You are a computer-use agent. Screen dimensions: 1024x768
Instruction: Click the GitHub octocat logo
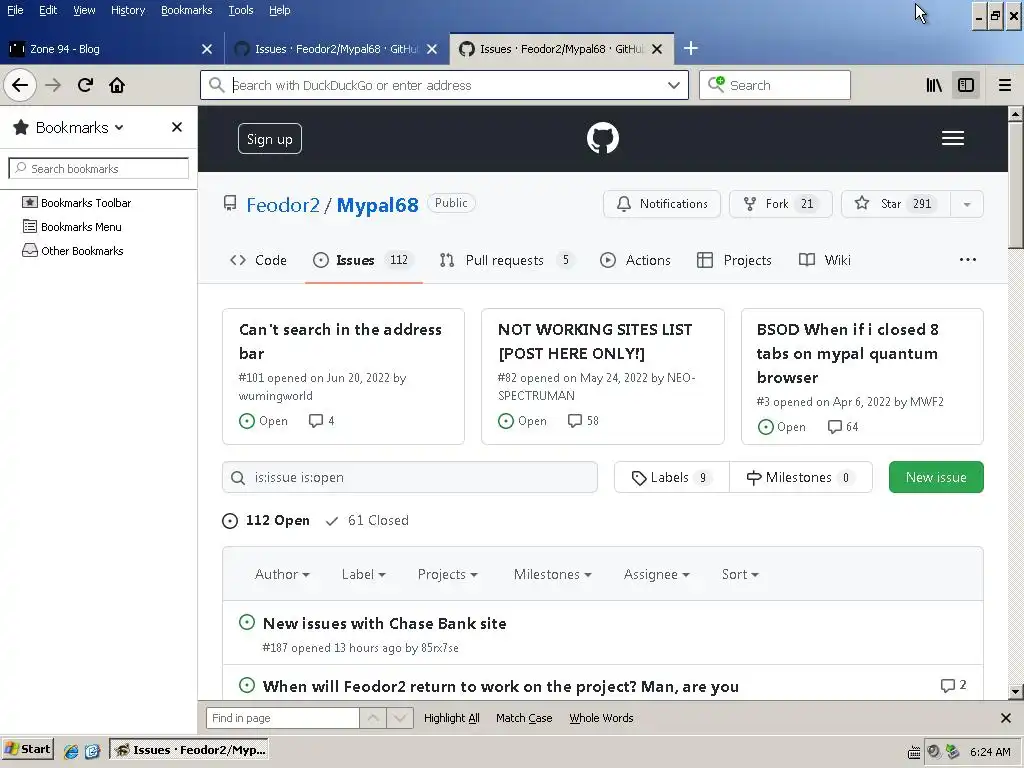coord(603,138)
